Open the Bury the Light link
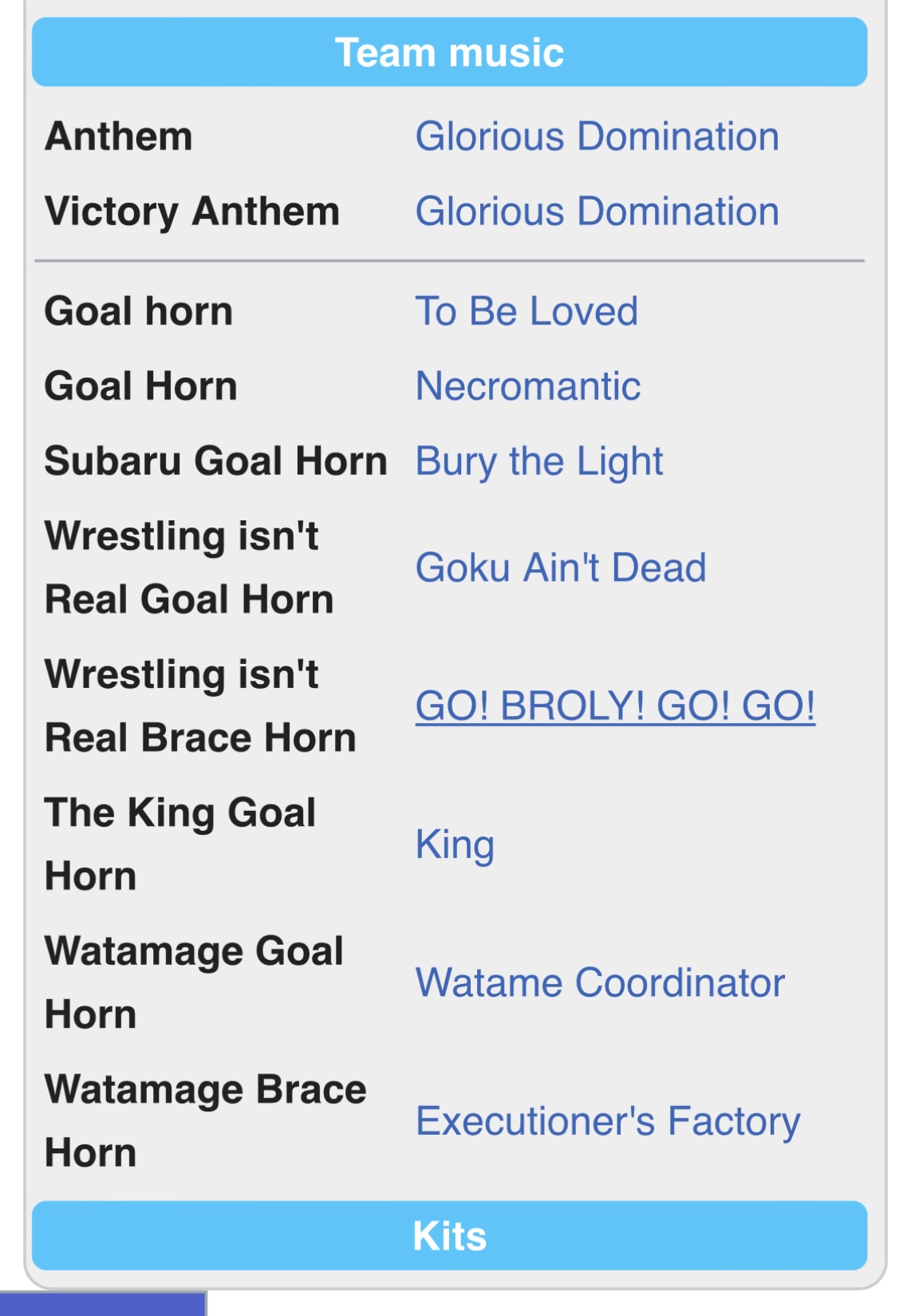 point(539,461)
